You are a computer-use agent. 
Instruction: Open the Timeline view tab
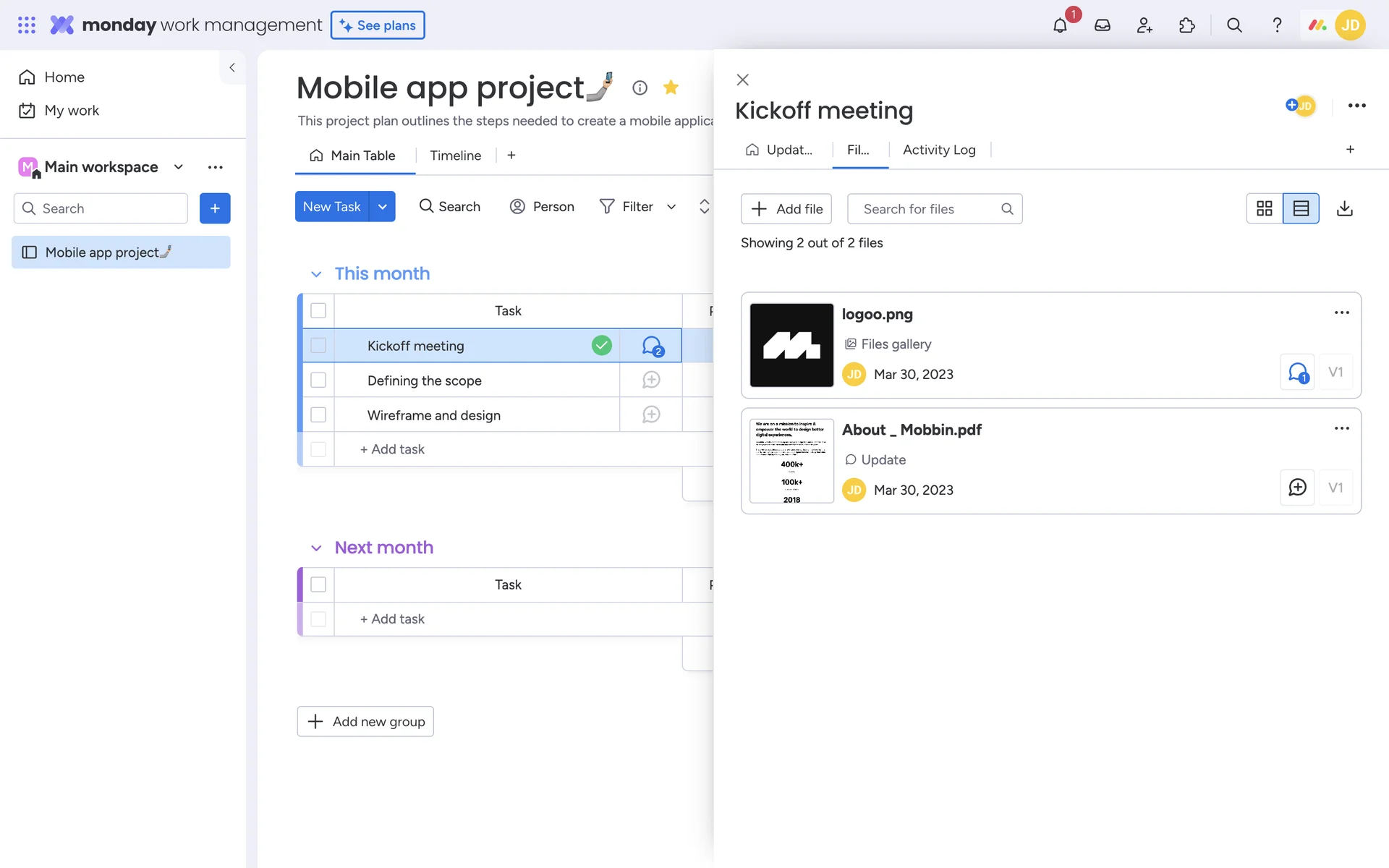pyautogui.click(x=455, y=156)
